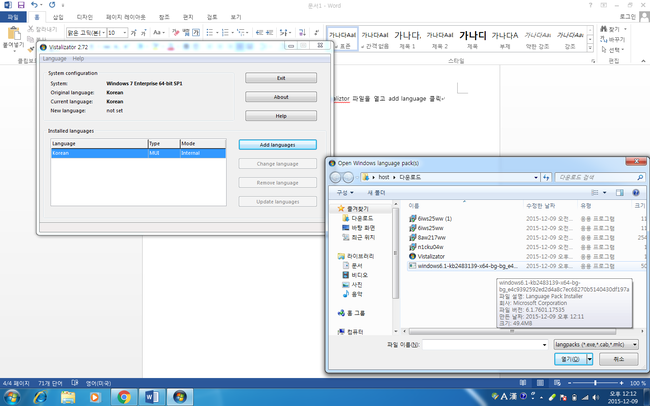Click the volume speaker icon in system tray
The height and width of the screenshot is (406, 650).
[x=596, y=397]
